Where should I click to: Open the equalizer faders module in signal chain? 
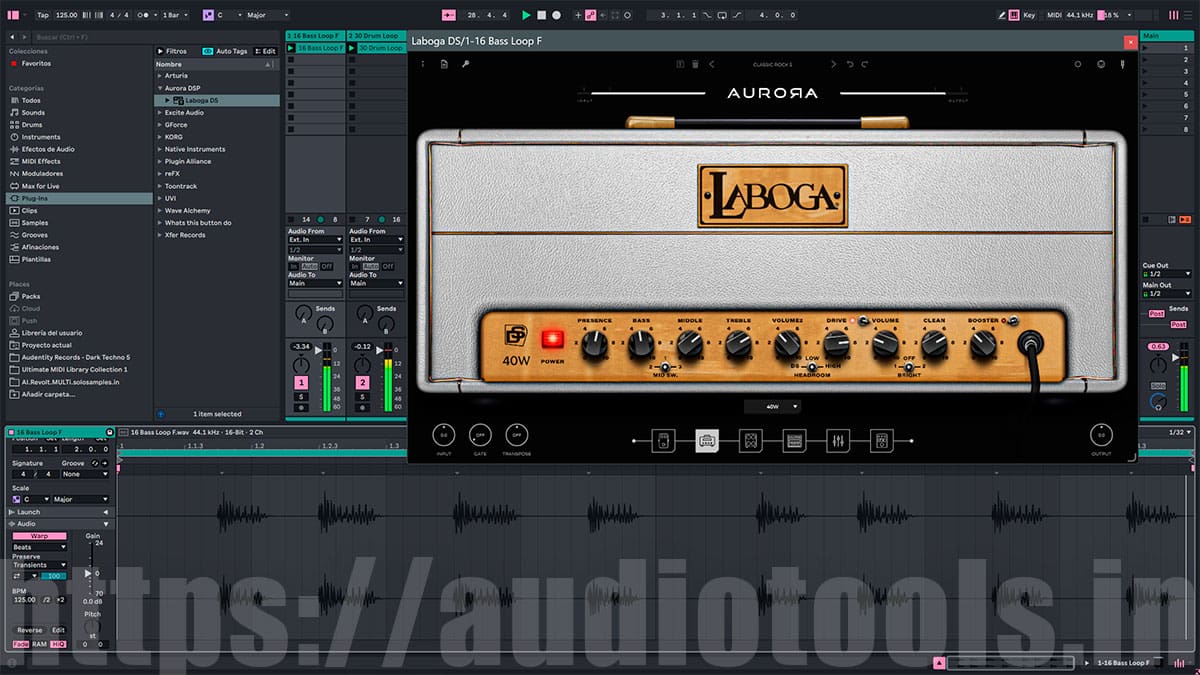[838, 440]
